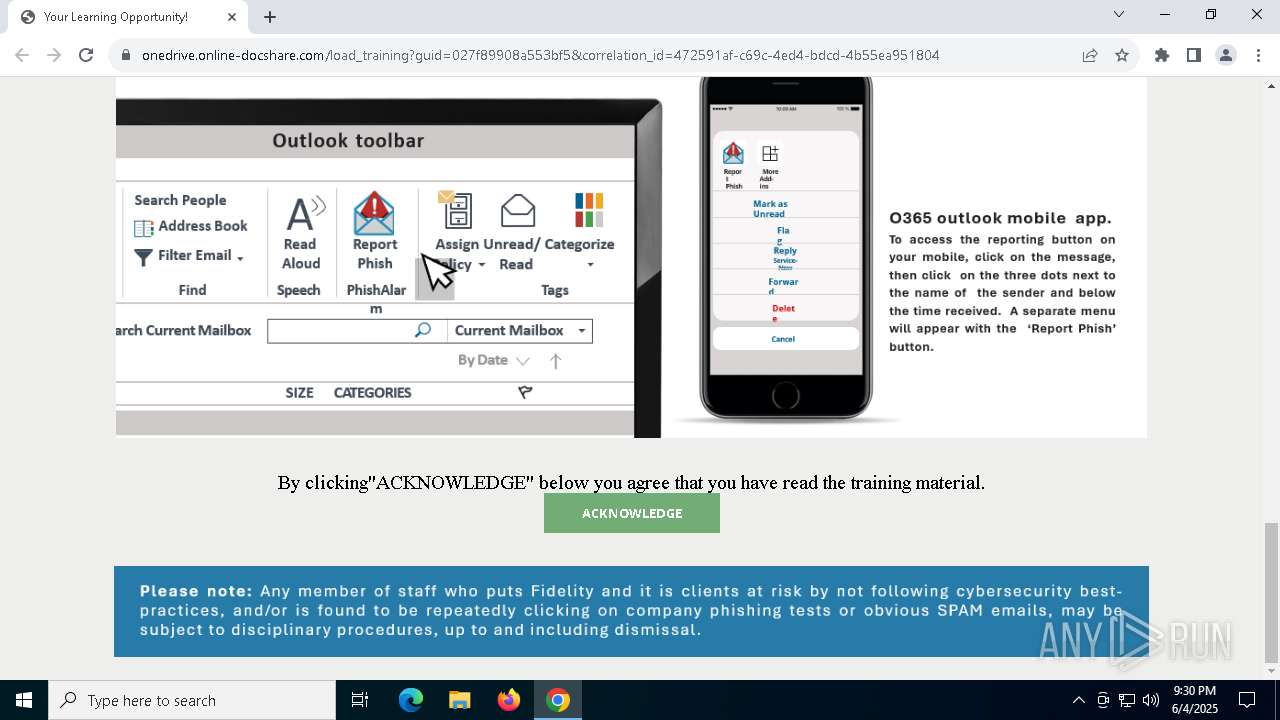
Task: Open the tab search chevron
Action: (x=1119, y=14)
